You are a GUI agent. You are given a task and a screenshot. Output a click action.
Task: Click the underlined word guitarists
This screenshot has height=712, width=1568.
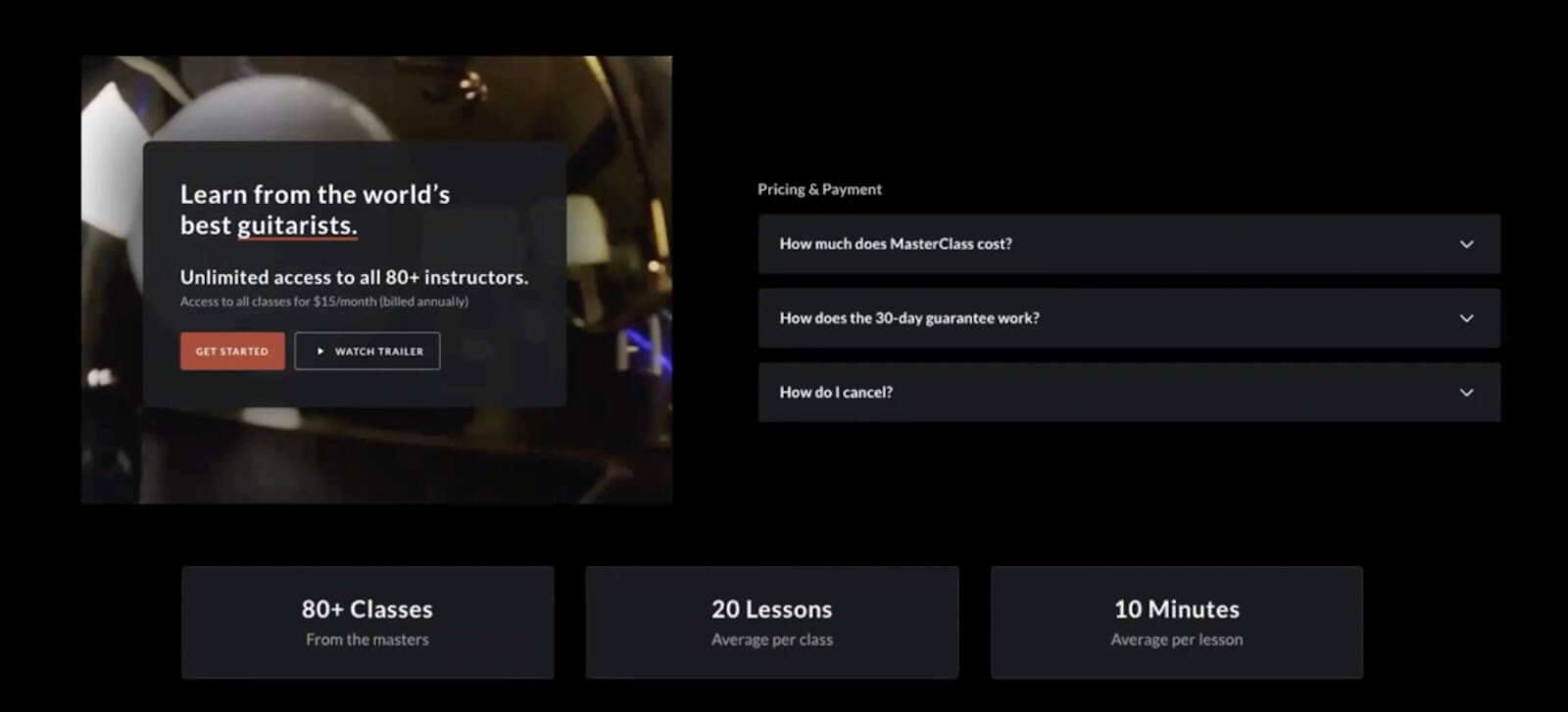(297, 226)
